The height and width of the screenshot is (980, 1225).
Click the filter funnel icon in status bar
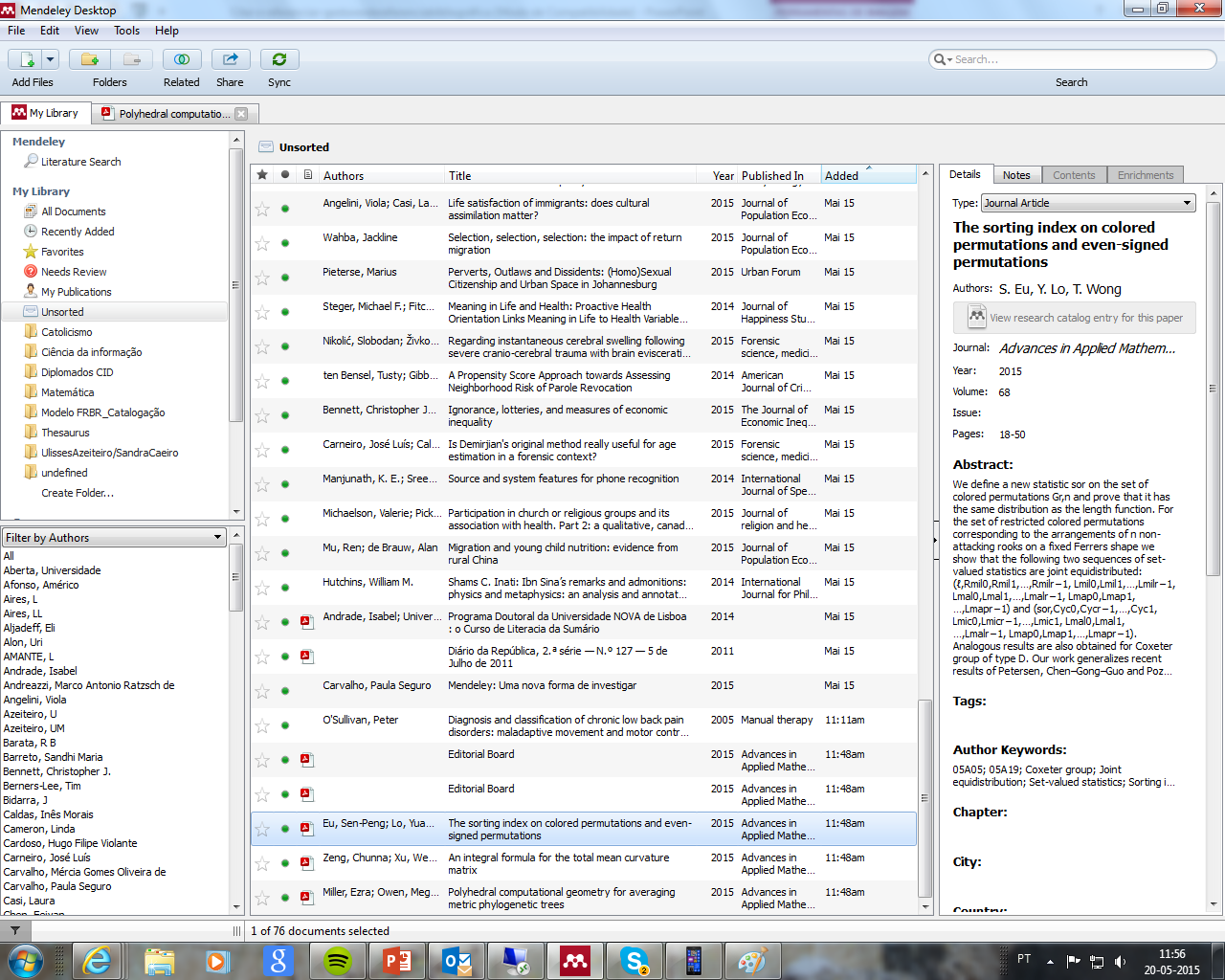point(15,930)
